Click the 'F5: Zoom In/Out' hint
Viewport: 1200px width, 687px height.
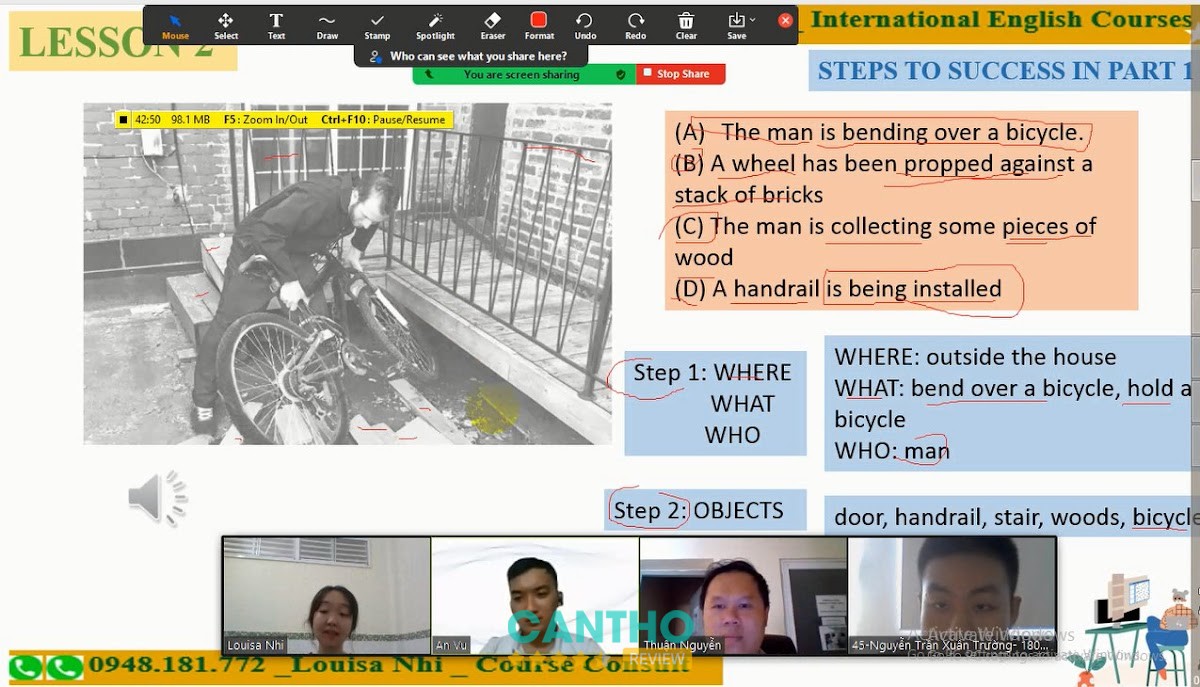click(x=265, y=120)
